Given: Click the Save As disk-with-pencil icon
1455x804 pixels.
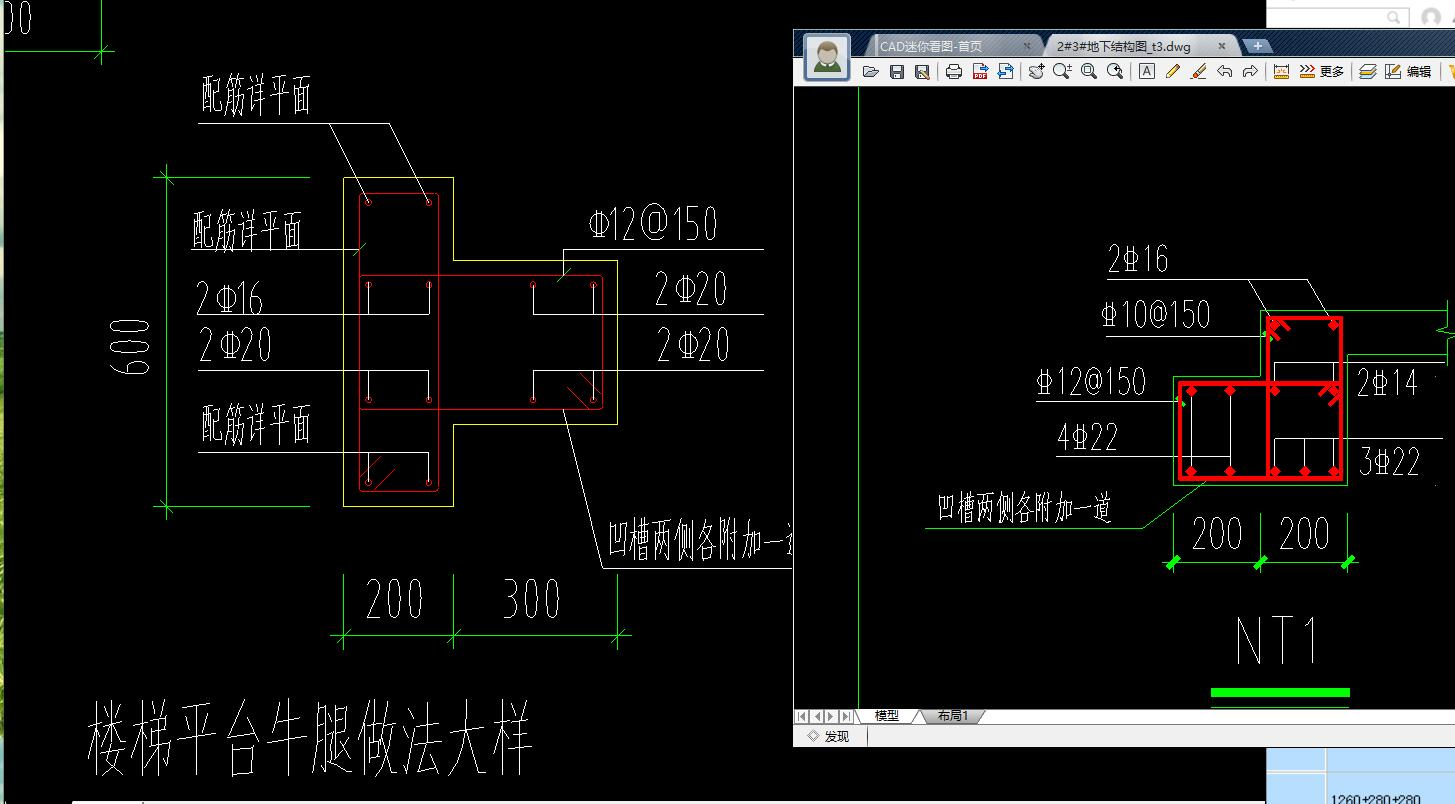Looking at the screenshot, I should coord(922,71).
